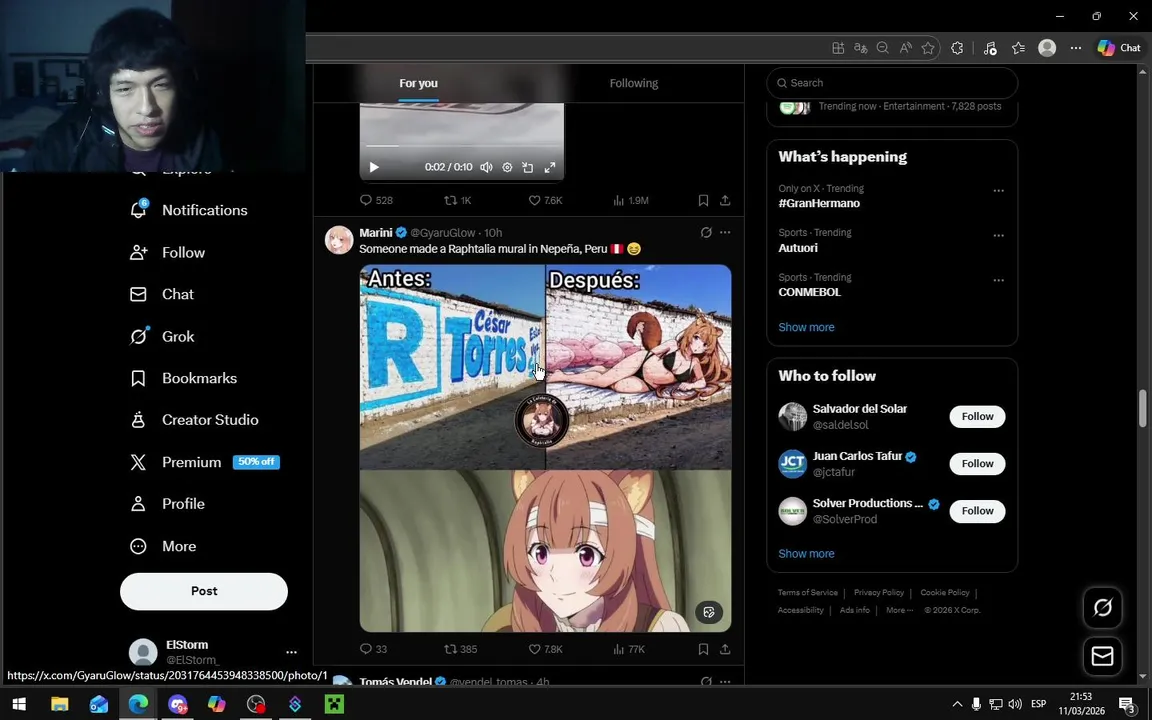The width and height of the screenshot is (1152, 720).
Task: Open Creator Studio
Action: 194,420
